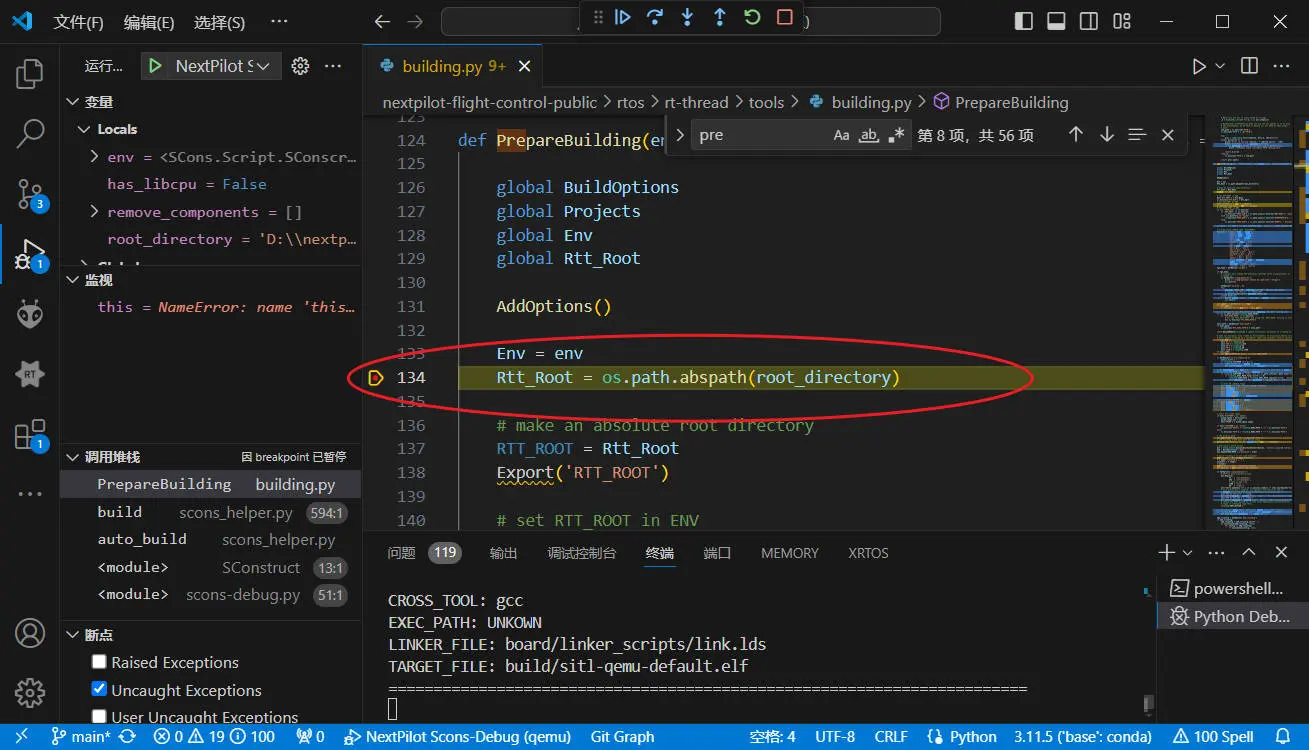This screenshot has width=1309, height=750.
Task: Run Python file play button in editor
Action: 1199,66
